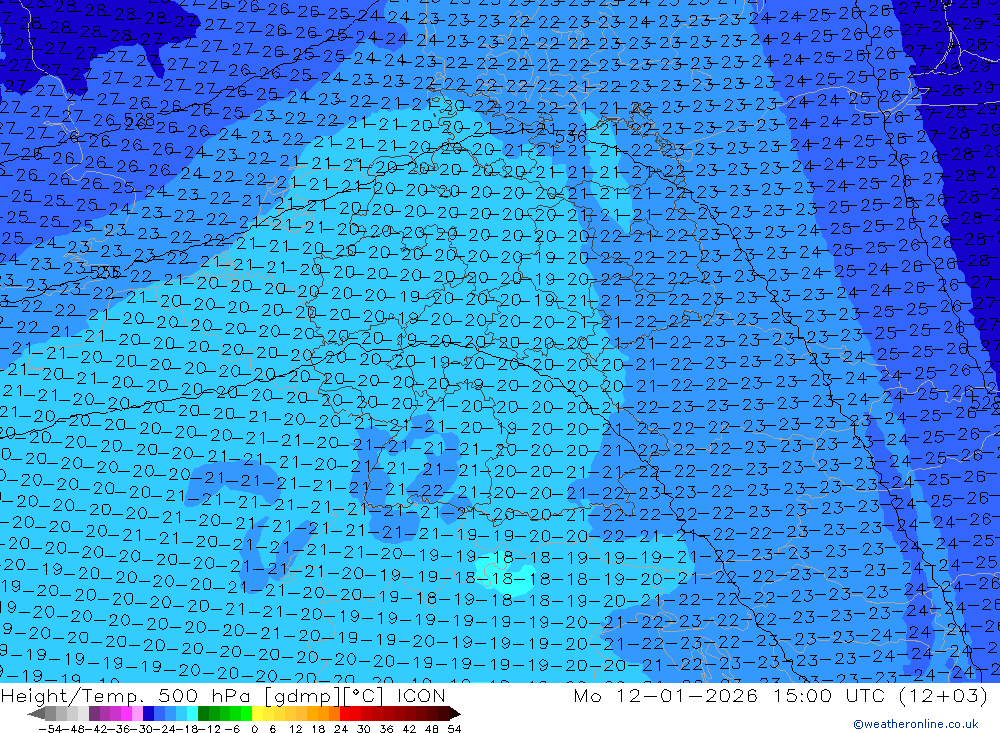Screen dimensions: 1000x733
Task: Click the 36 legend scale label
Action: coord(386,729)
